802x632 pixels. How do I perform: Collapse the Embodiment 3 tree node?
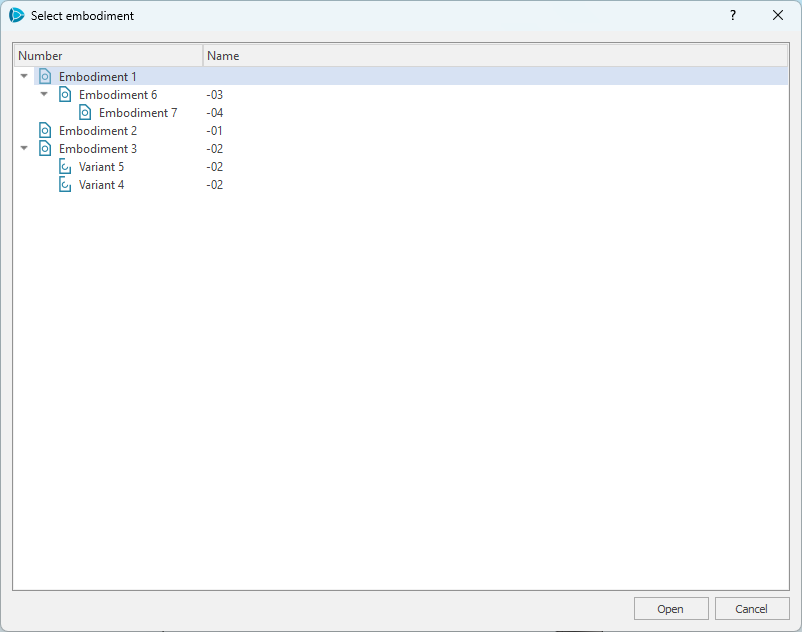pos(24,149)
